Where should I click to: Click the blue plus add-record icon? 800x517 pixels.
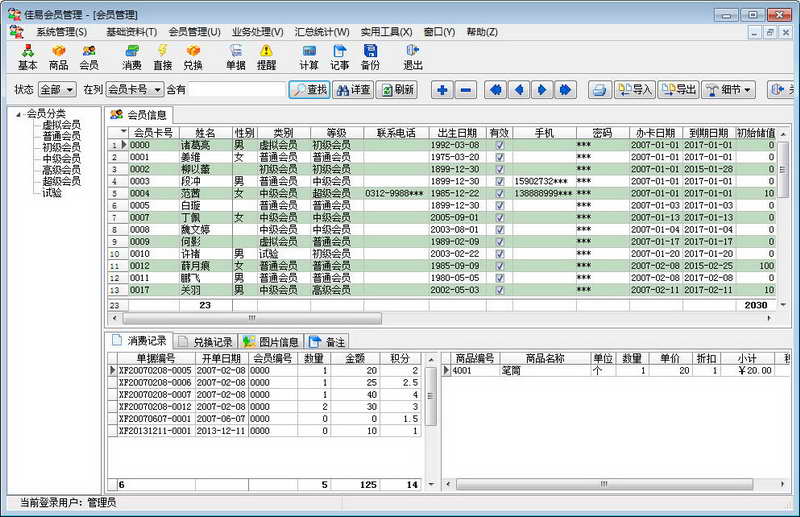(443, 90)
